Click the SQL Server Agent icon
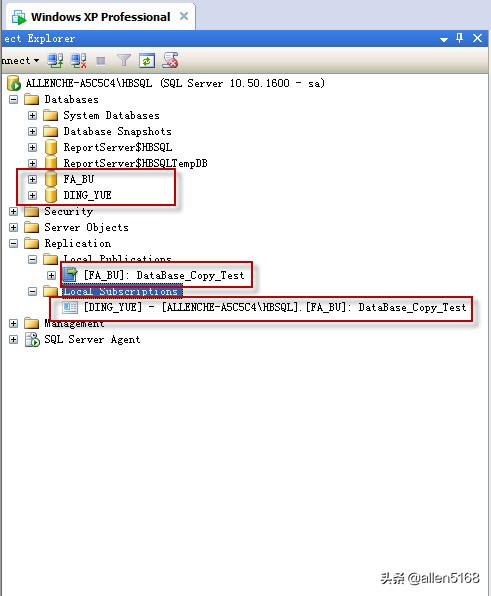The height and width of the screenshot is (596, 491). click(32, 339)
